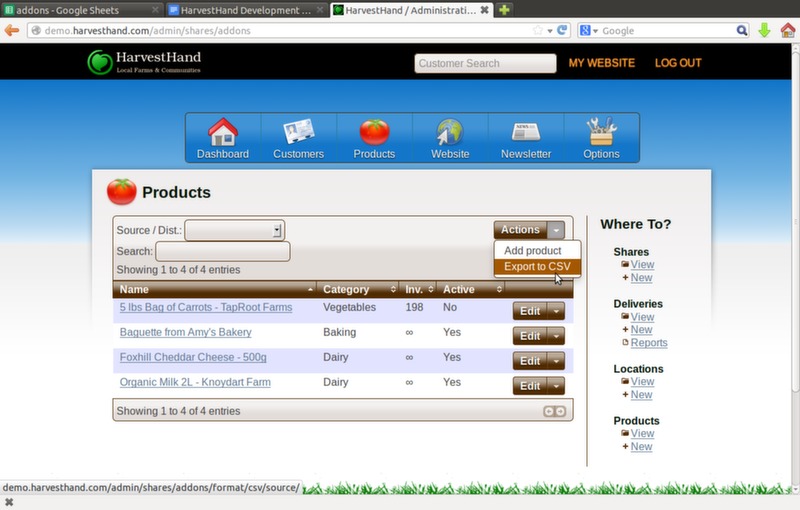Expand the Actions dropdown arrow
Viewport: 800px width, 510px height.
tap(557, 230)
